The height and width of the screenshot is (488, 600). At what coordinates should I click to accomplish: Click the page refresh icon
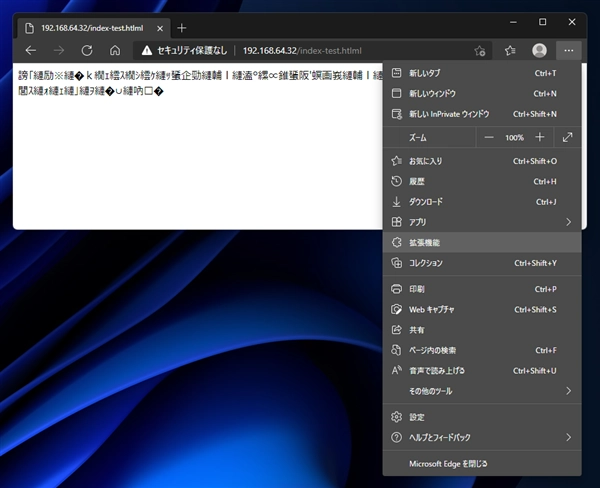tap(87, 50)
